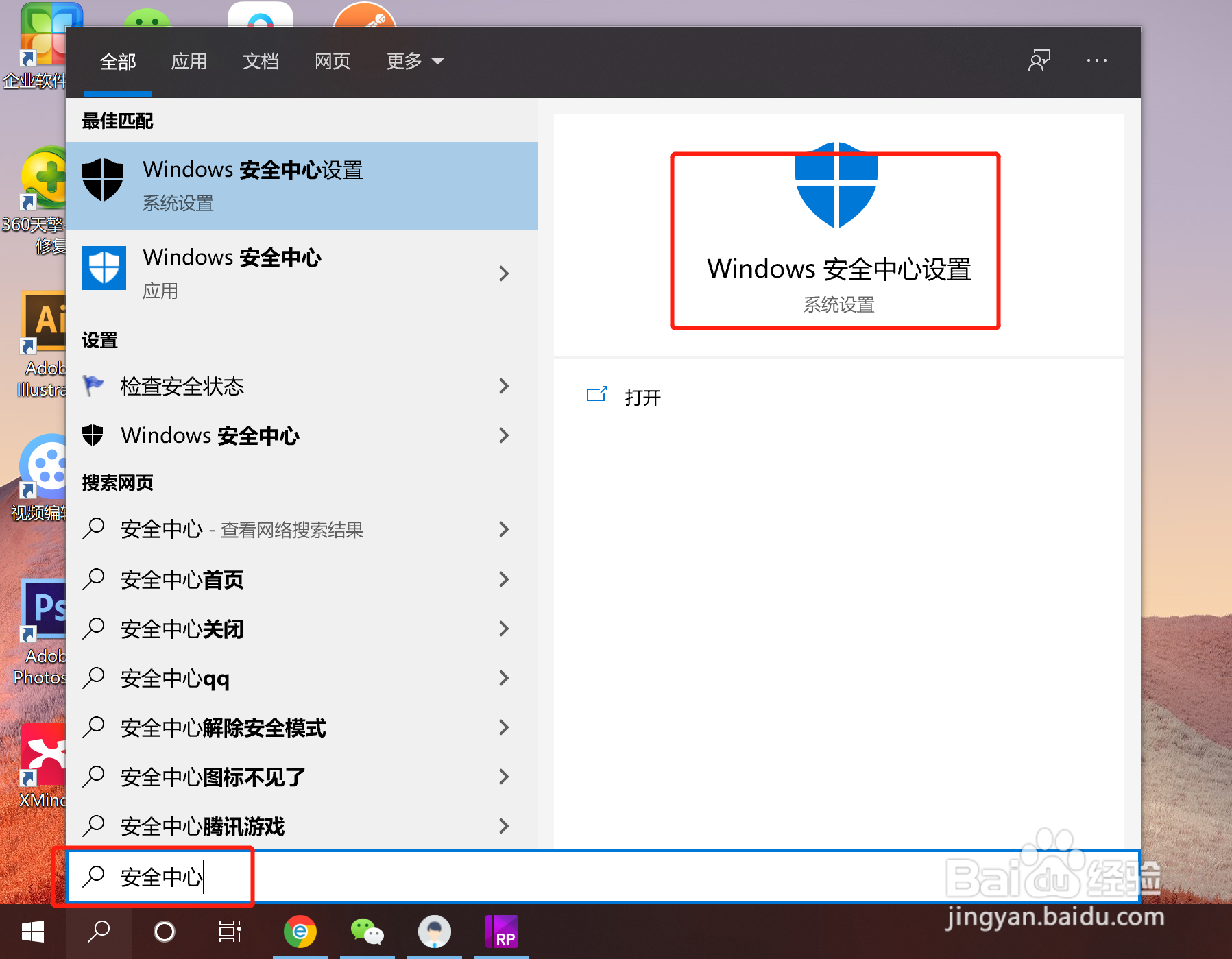The height and width of the screenshot is (959, 1232).
Task: Click the large blue shield preview icon
Action: [836, 185]
